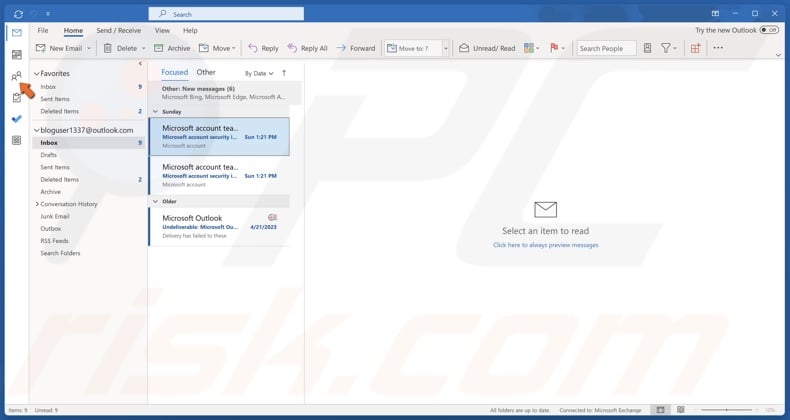Open the Address Book icon

click(647, 48)
